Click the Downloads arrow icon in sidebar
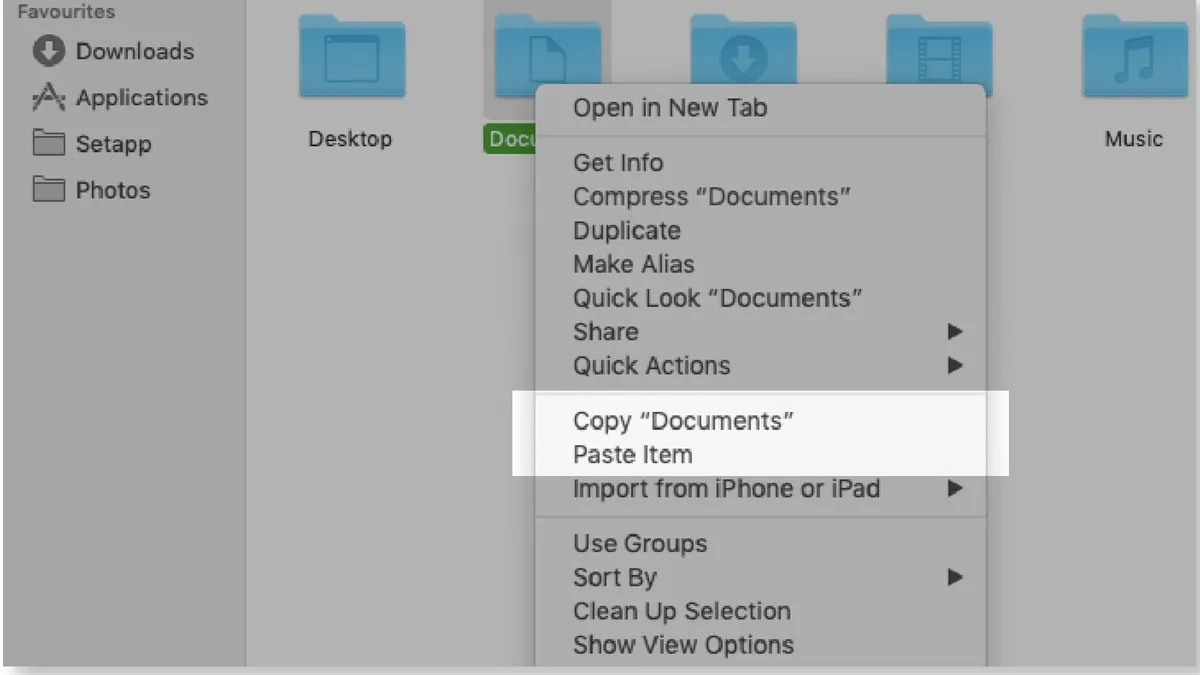The height and width of the screenshot is (675, 1200). tap(48, 51)
